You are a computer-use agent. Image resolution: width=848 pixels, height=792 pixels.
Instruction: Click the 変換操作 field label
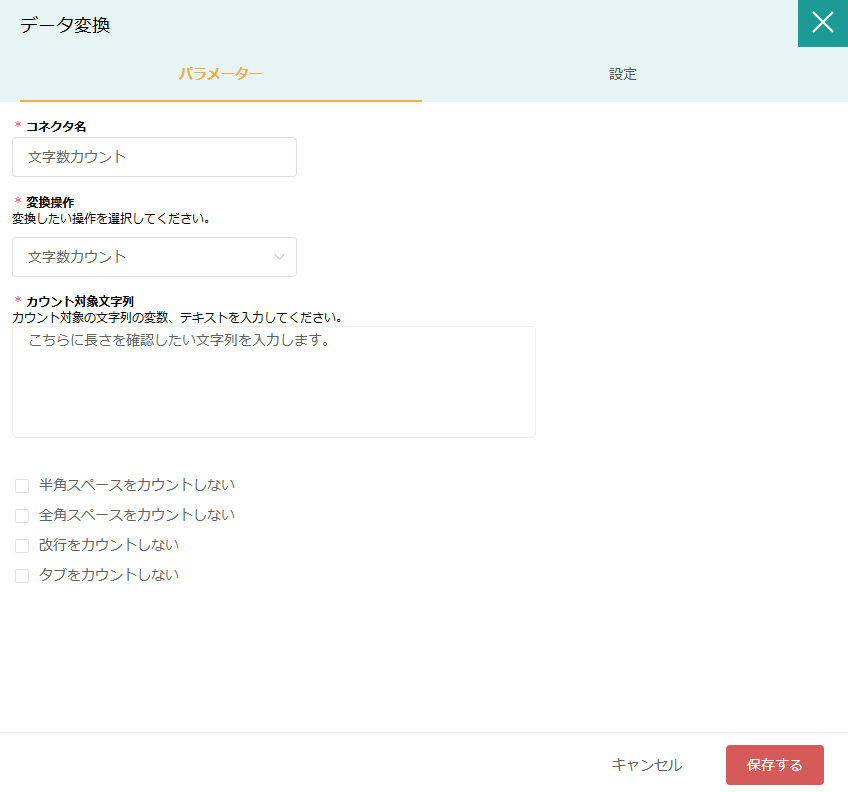[x=50, y=202]
